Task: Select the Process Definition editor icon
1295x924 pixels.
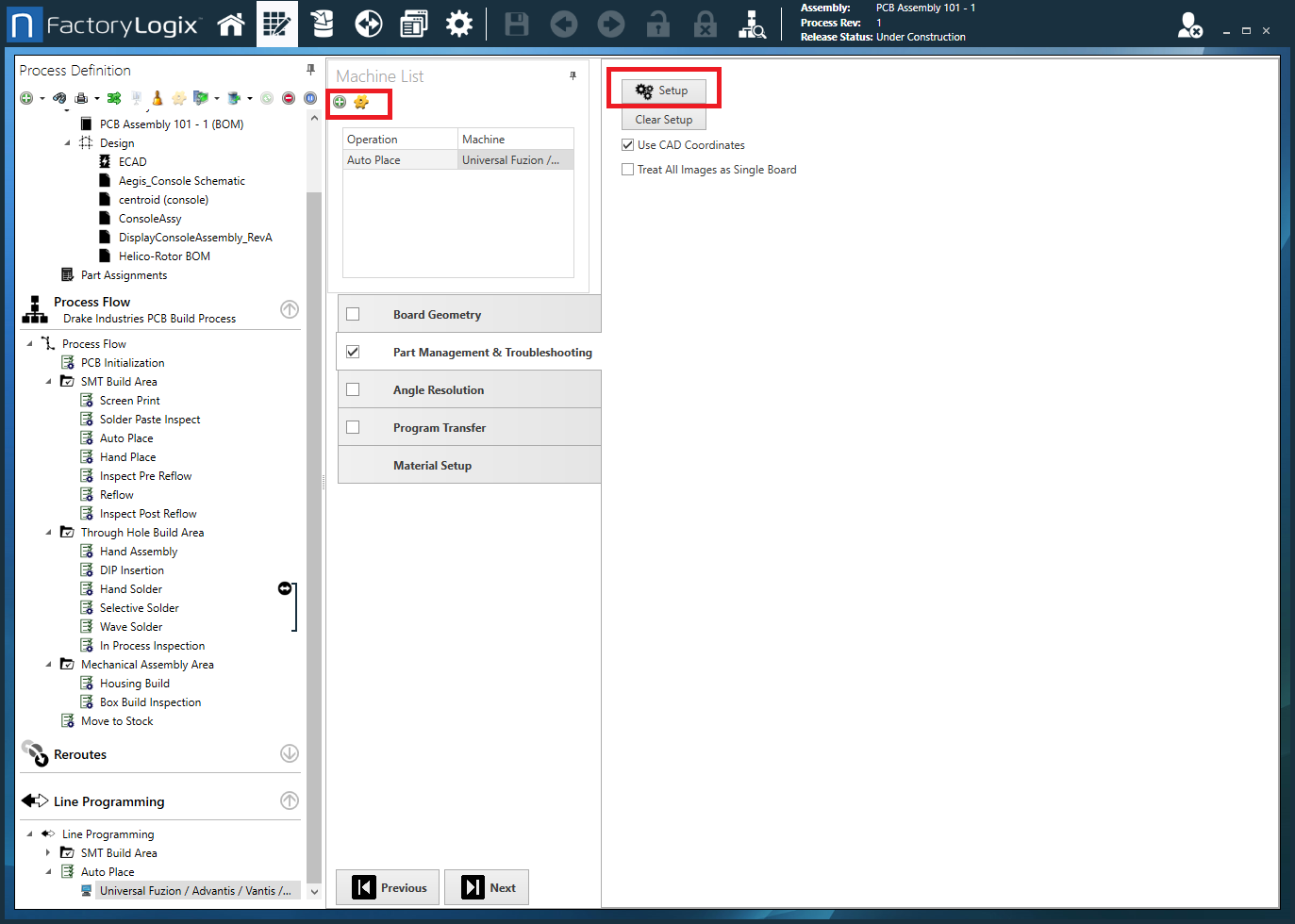Action: pos(277,24)
